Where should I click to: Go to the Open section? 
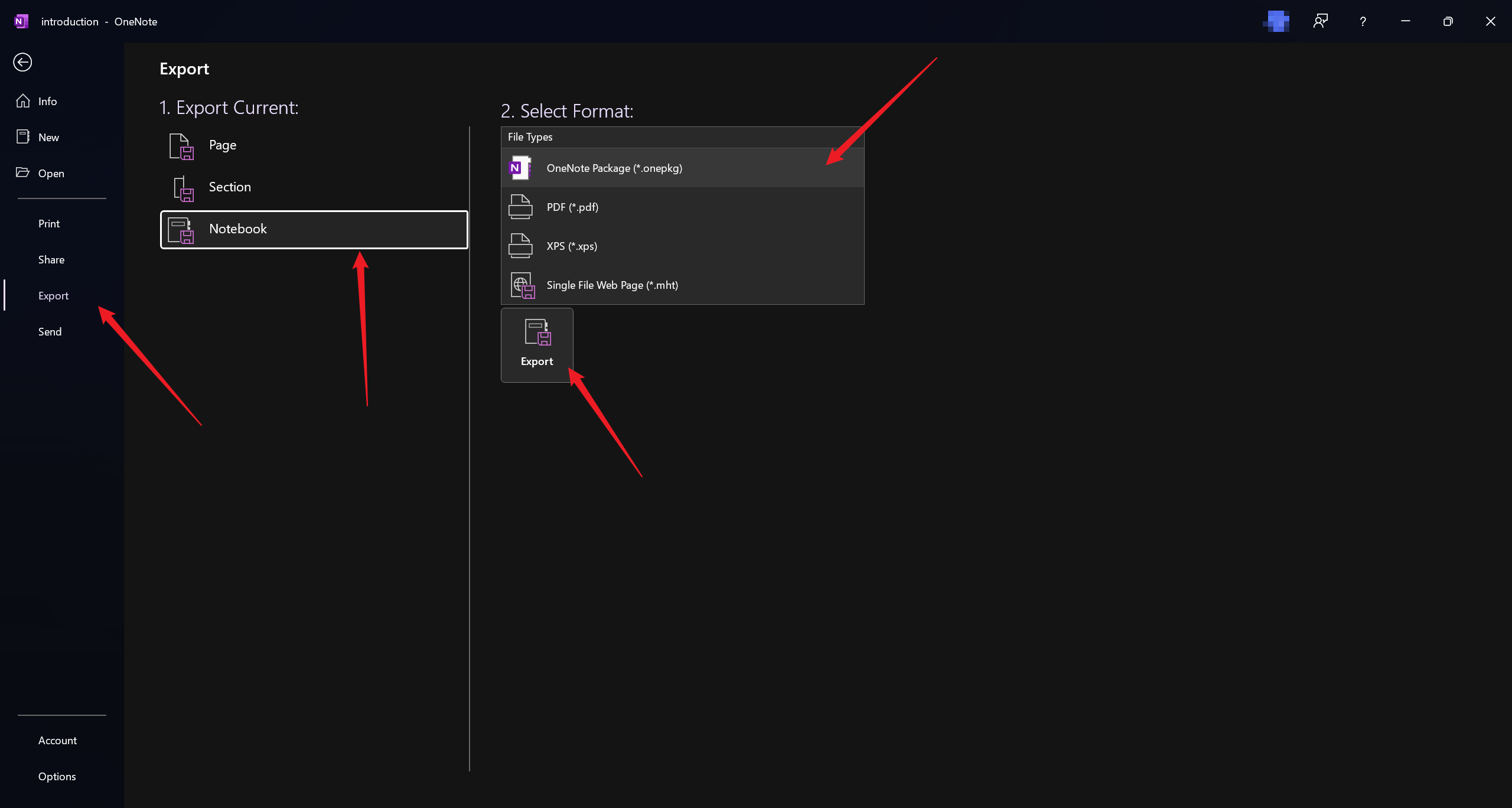click(x=61, y=173)
